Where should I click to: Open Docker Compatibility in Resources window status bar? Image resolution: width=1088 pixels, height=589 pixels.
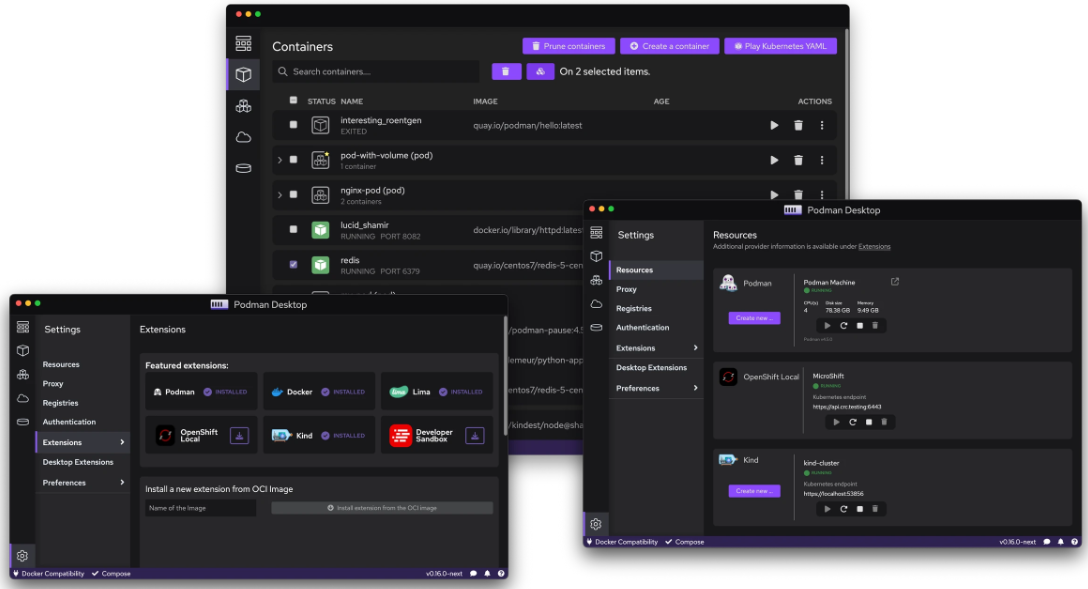[622, 542]
